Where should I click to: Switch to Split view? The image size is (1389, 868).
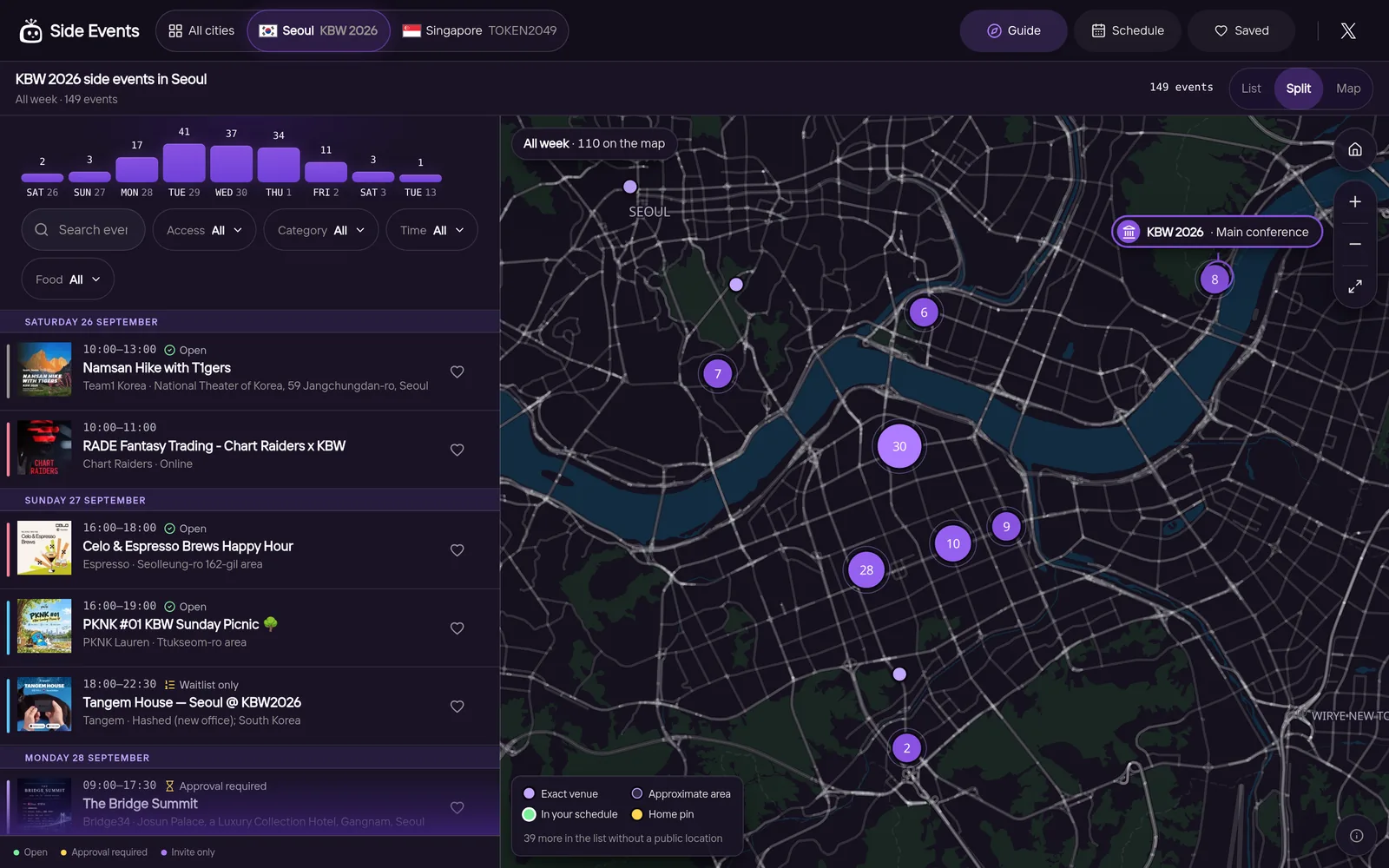[x=1299, y=89]
